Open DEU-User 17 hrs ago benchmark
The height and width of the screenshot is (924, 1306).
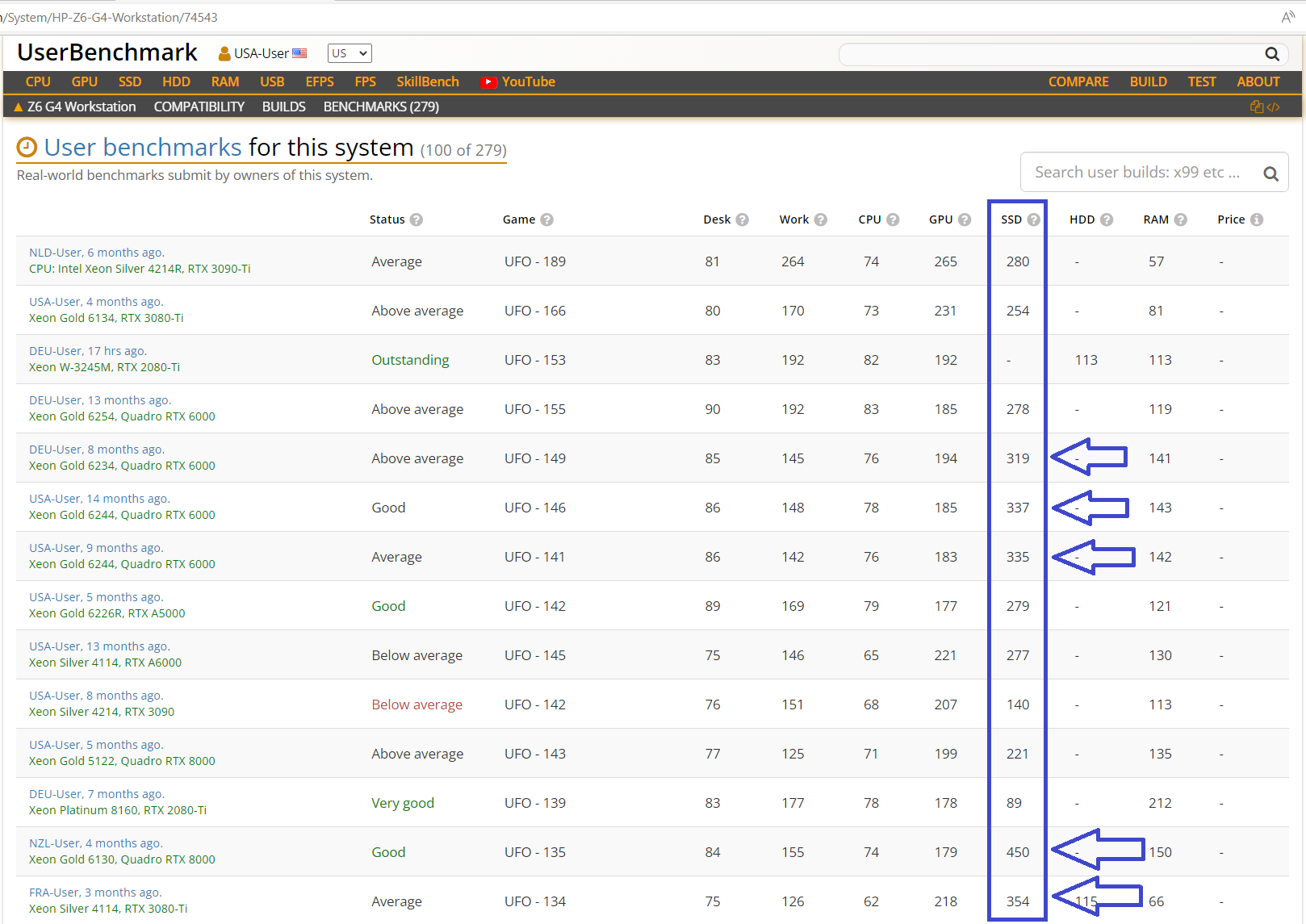[88, 351]
